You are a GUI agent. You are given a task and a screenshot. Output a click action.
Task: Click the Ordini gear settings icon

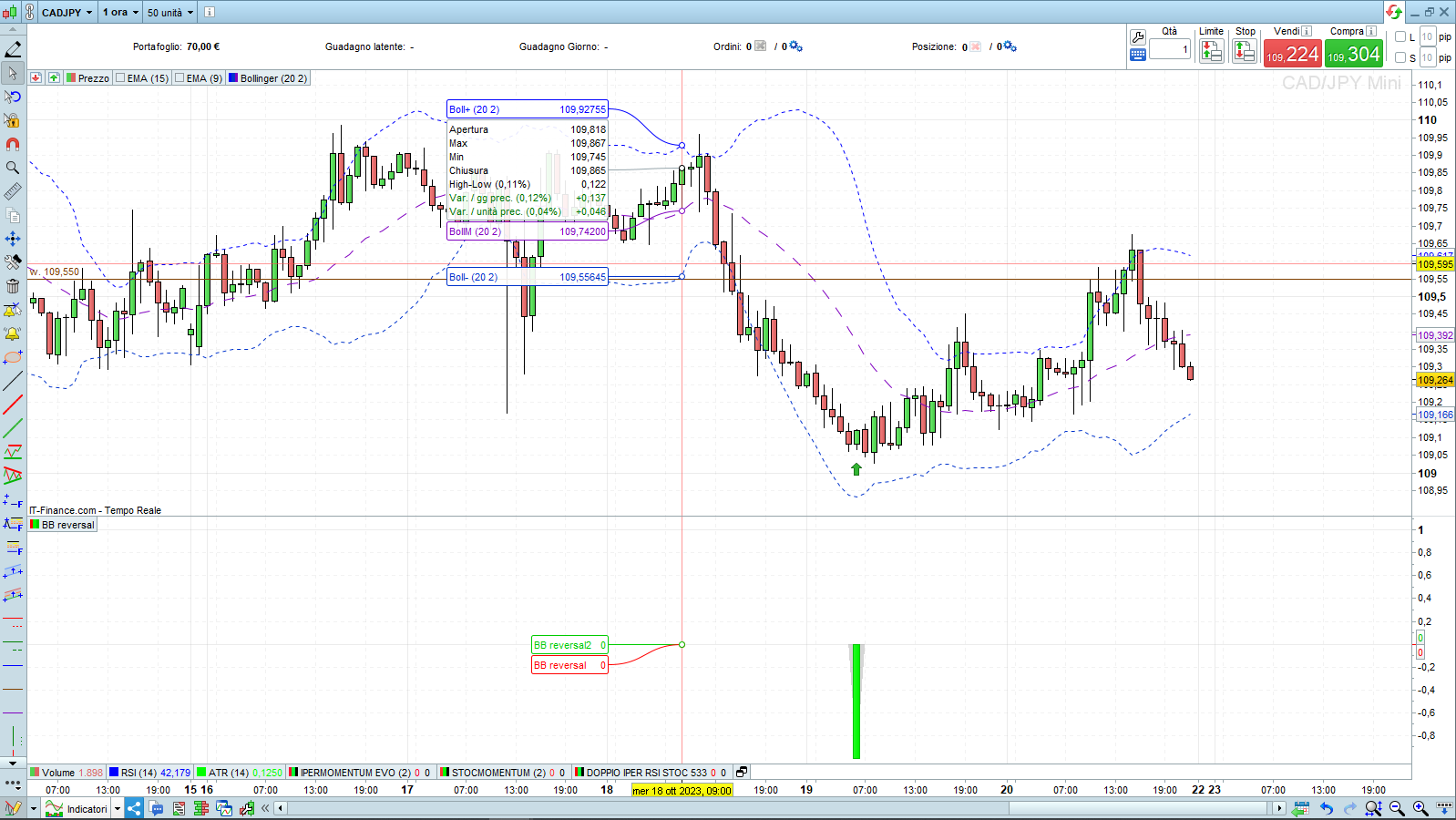click(x=796, y=46)
